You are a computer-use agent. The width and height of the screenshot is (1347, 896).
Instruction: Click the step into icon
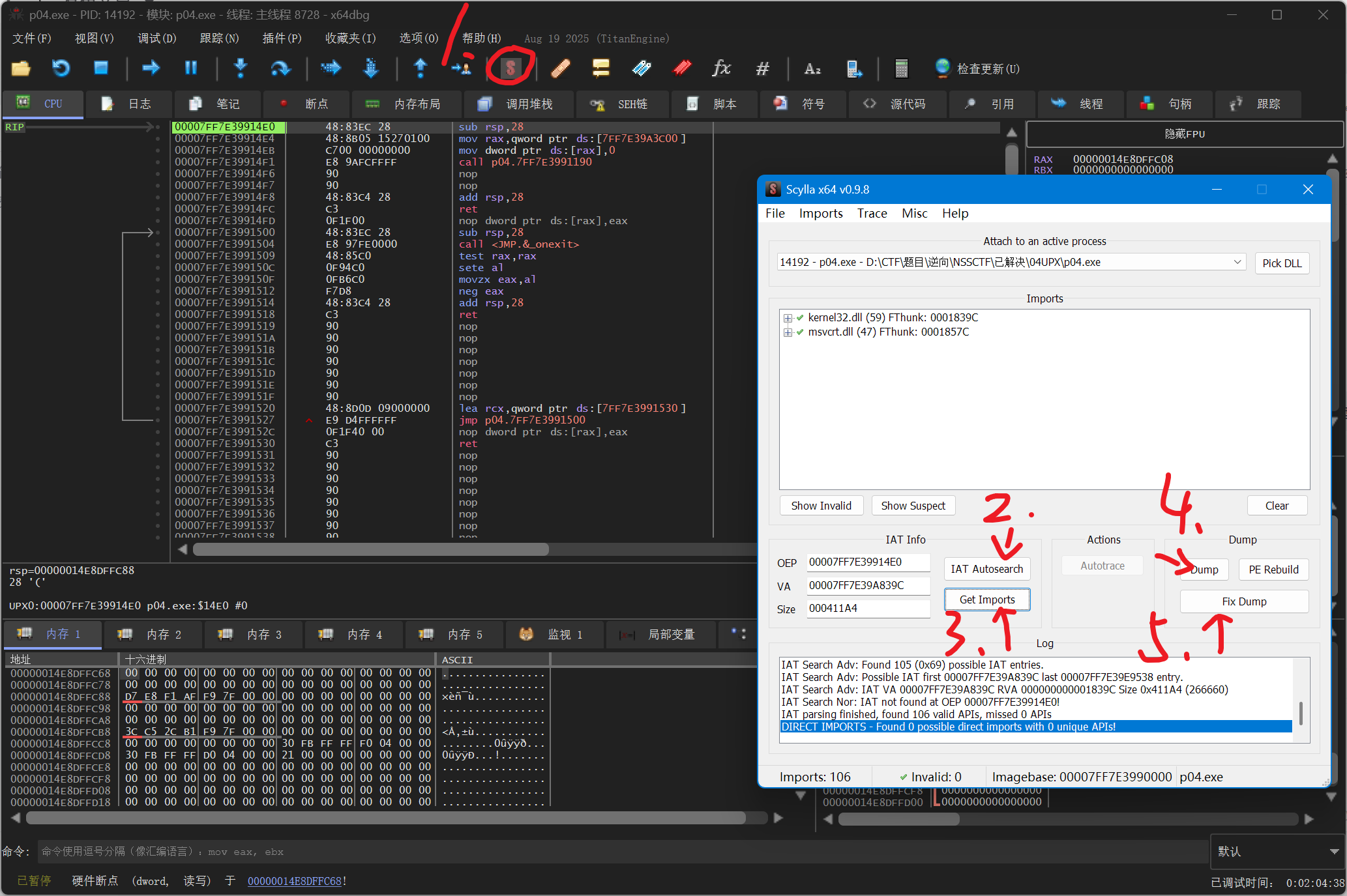click(x=241, y=68)
